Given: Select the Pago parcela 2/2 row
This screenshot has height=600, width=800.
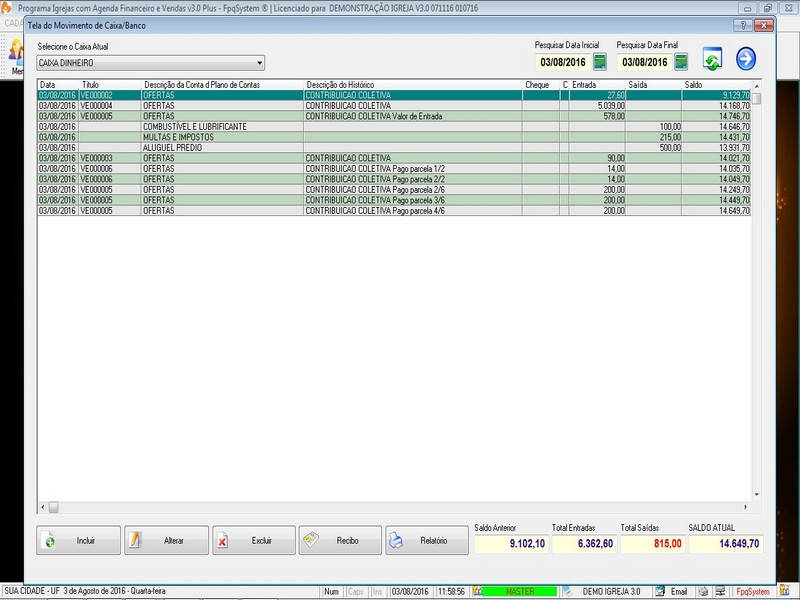Looking at the screenshot, I should click(394, 179).
